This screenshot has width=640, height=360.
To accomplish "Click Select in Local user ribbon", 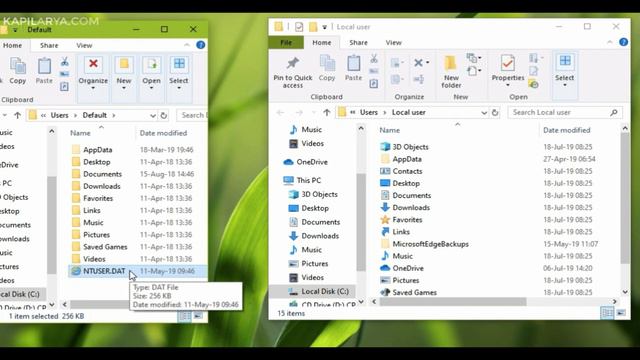I will pos(564,70).
